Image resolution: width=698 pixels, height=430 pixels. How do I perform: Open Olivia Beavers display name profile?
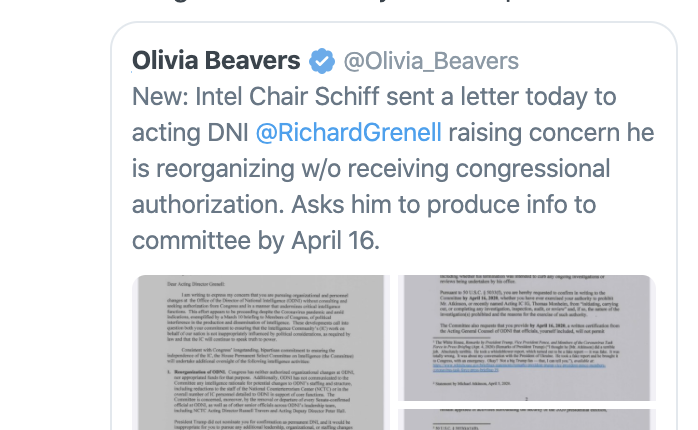(x=216, y=61)
